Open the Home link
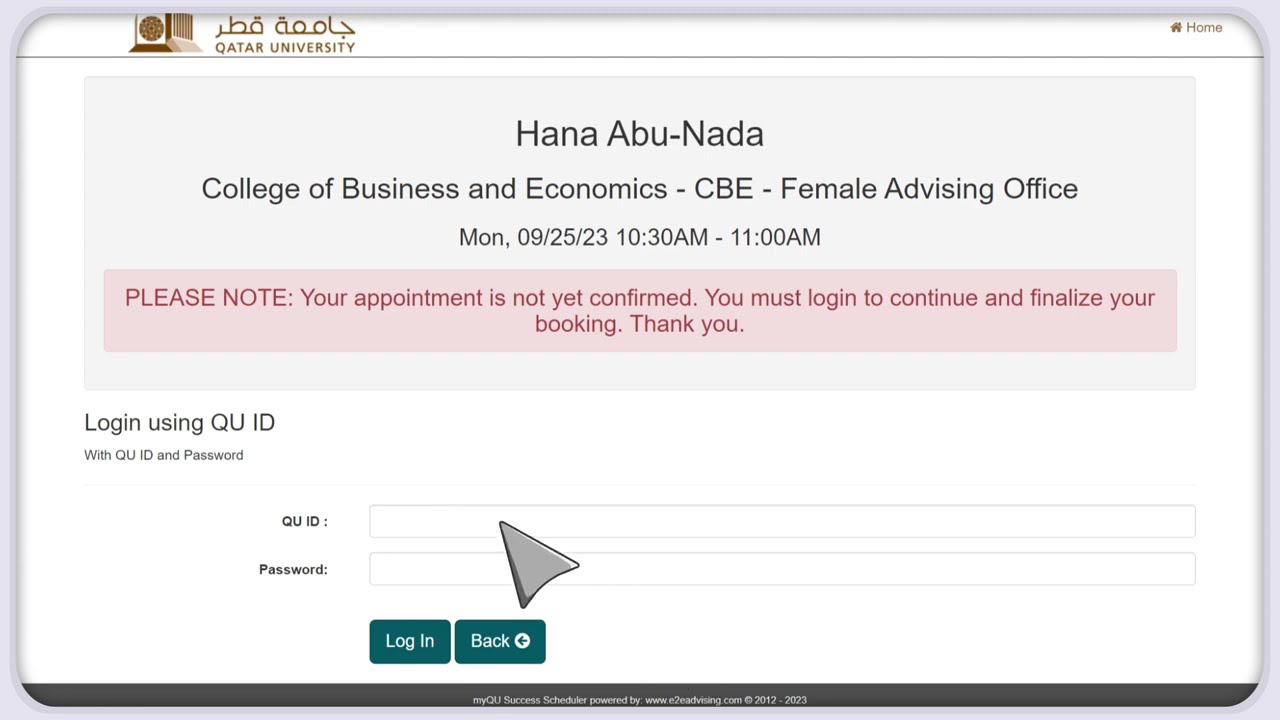 coord(1196,28)
